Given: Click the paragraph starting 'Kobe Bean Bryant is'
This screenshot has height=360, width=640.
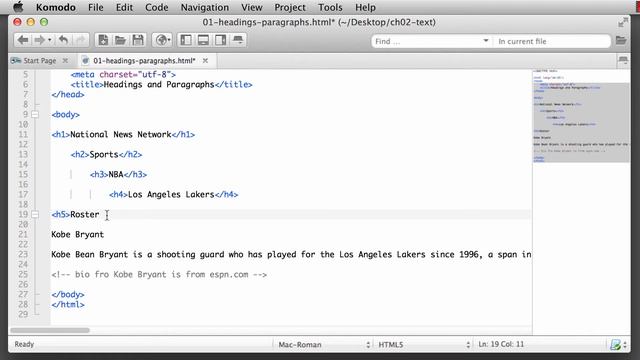Looking at the screenshot, I should (291, 254).
